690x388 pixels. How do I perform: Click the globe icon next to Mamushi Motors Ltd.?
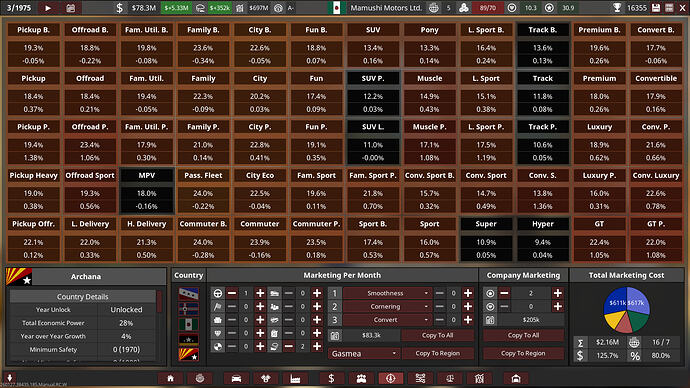pos(433,7)
